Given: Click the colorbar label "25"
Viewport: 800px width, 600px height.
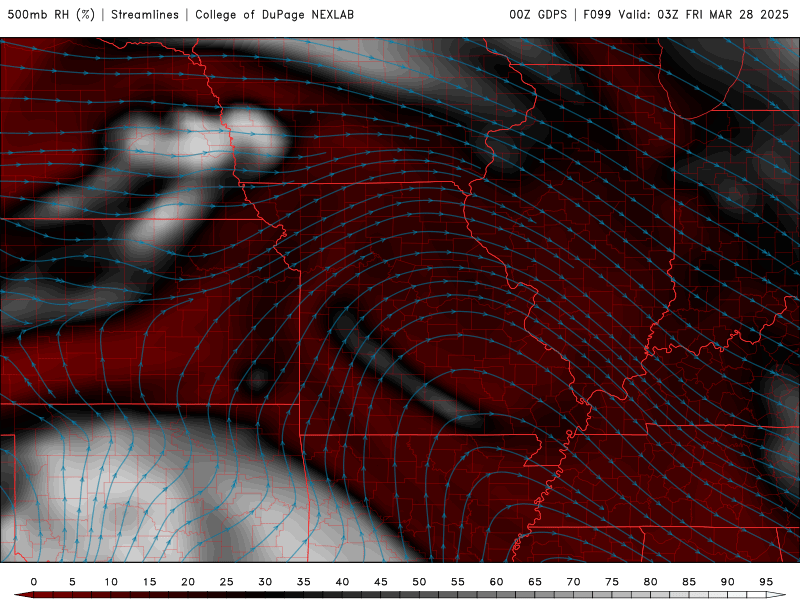Looking at the screenshot, I should tap(227, 582).
